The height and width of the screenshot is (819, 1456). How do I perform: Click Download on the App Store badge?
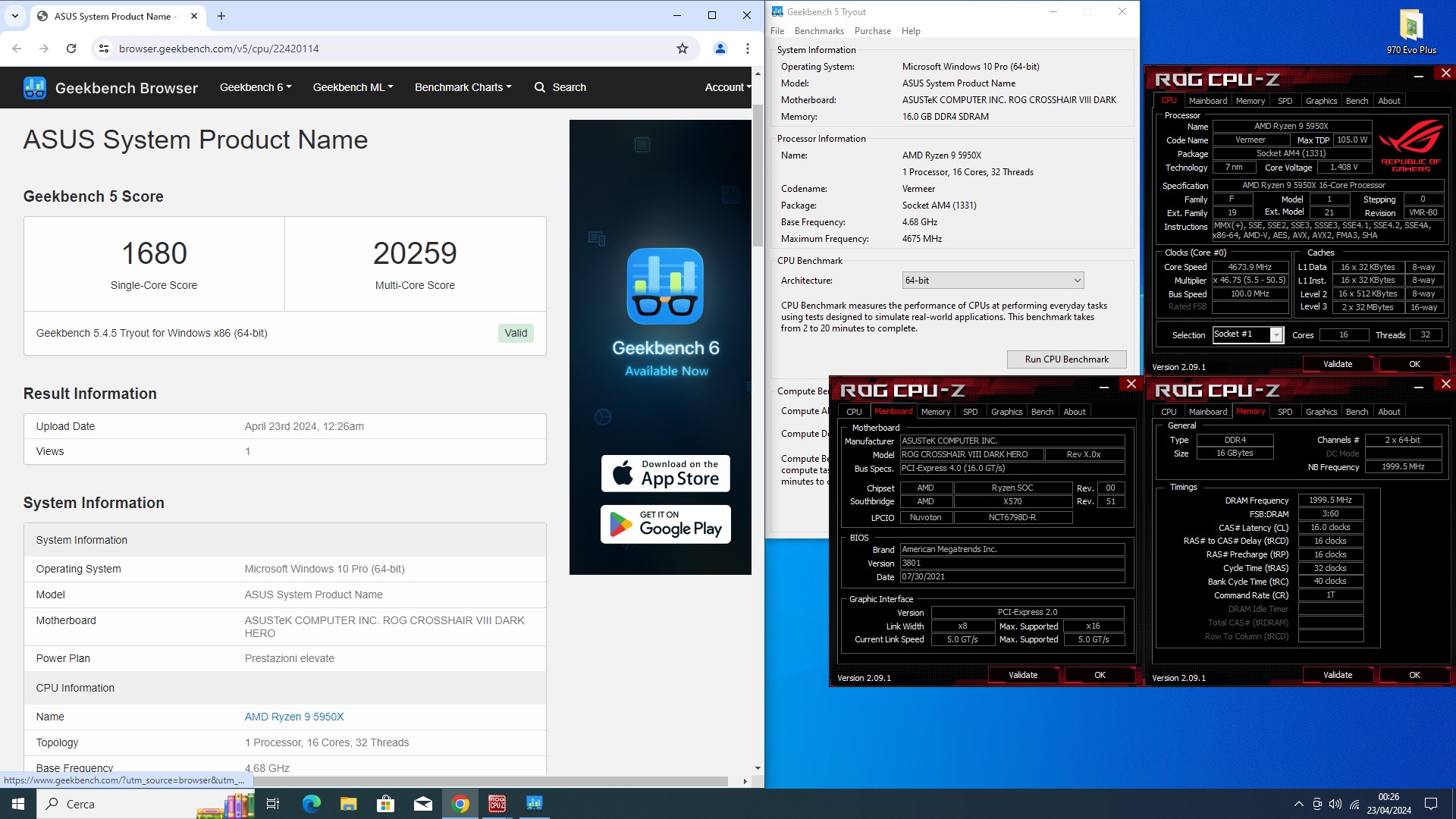coord(666,474)
